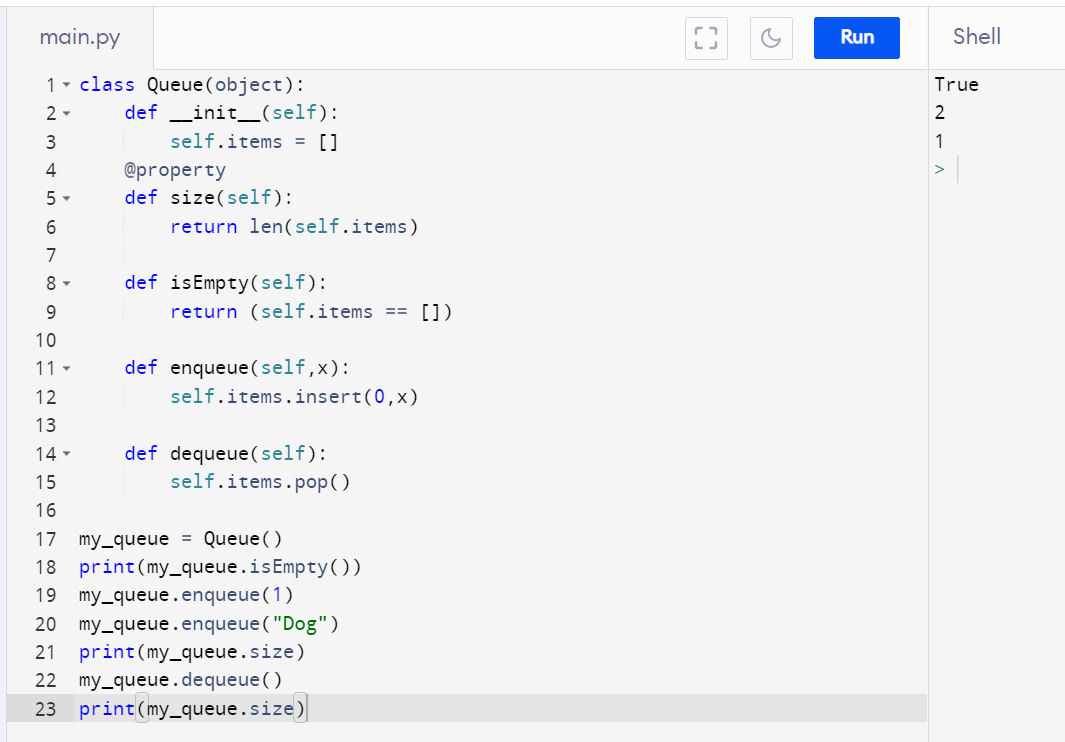Click the fullscreen expand icon
Viewport: 1065px width, 742px height.
coord(706,38)
